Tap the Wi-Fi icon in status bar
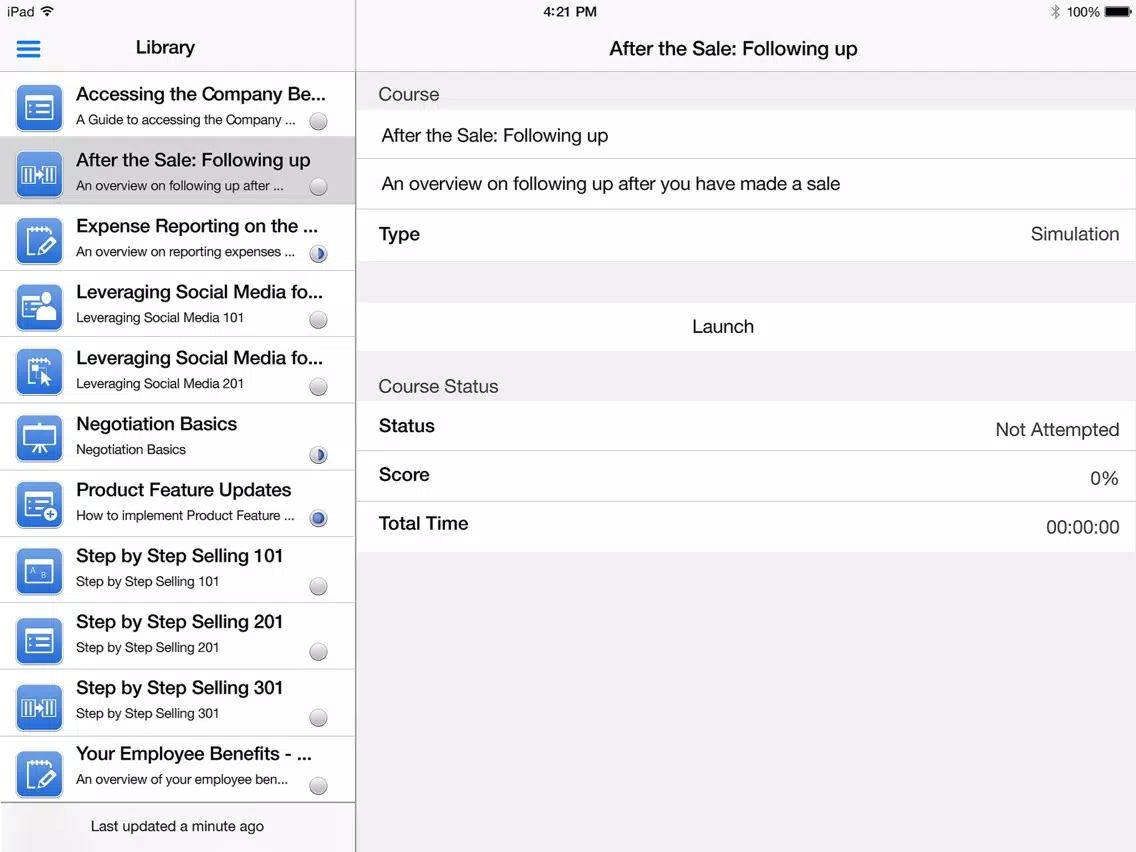Screen dimensions: 1136x852 click(47, 11)
